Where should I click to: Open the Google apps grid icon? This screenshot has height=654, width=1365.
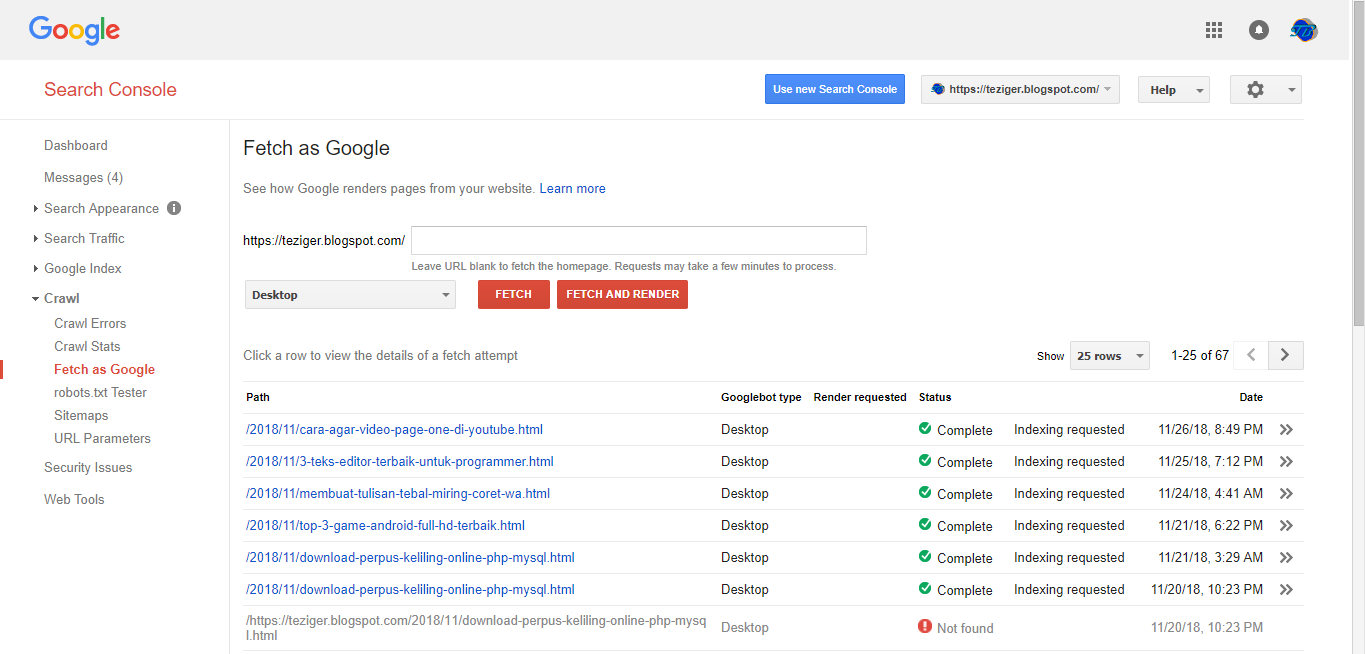click(1214, 30)
